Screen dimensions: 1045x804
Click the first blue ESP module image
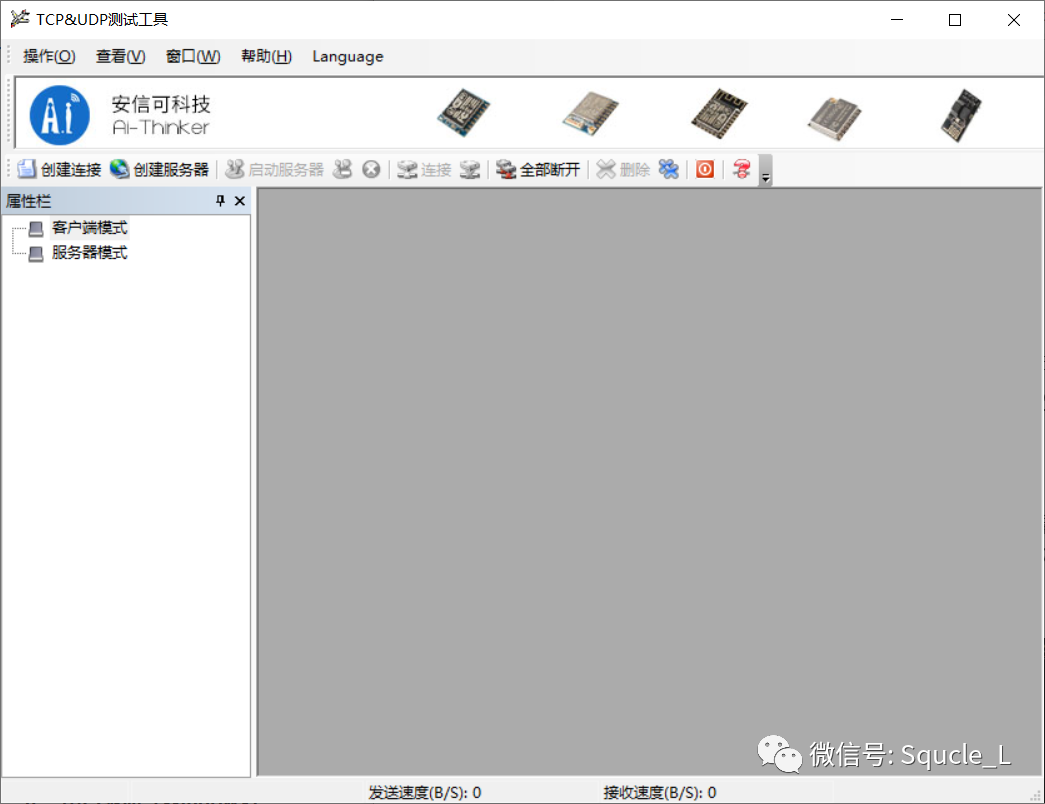[x=464, y=113]
